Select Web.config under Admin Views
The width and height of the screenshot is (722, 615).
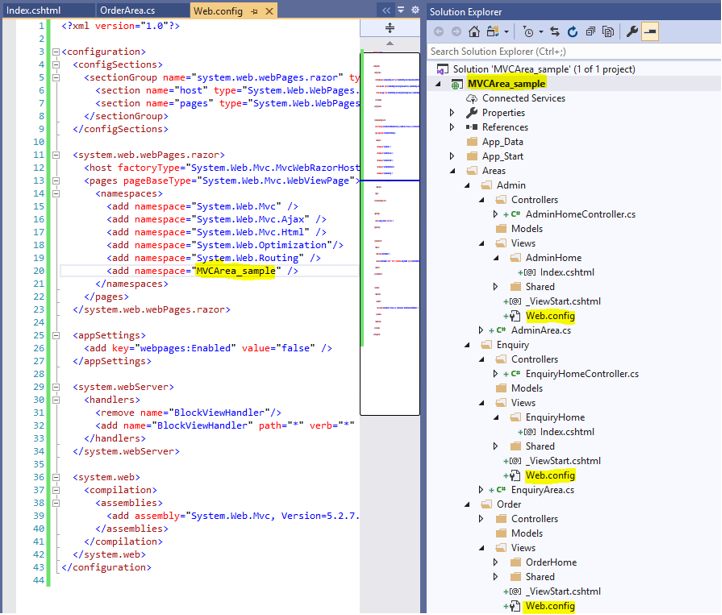click(550, 316)
